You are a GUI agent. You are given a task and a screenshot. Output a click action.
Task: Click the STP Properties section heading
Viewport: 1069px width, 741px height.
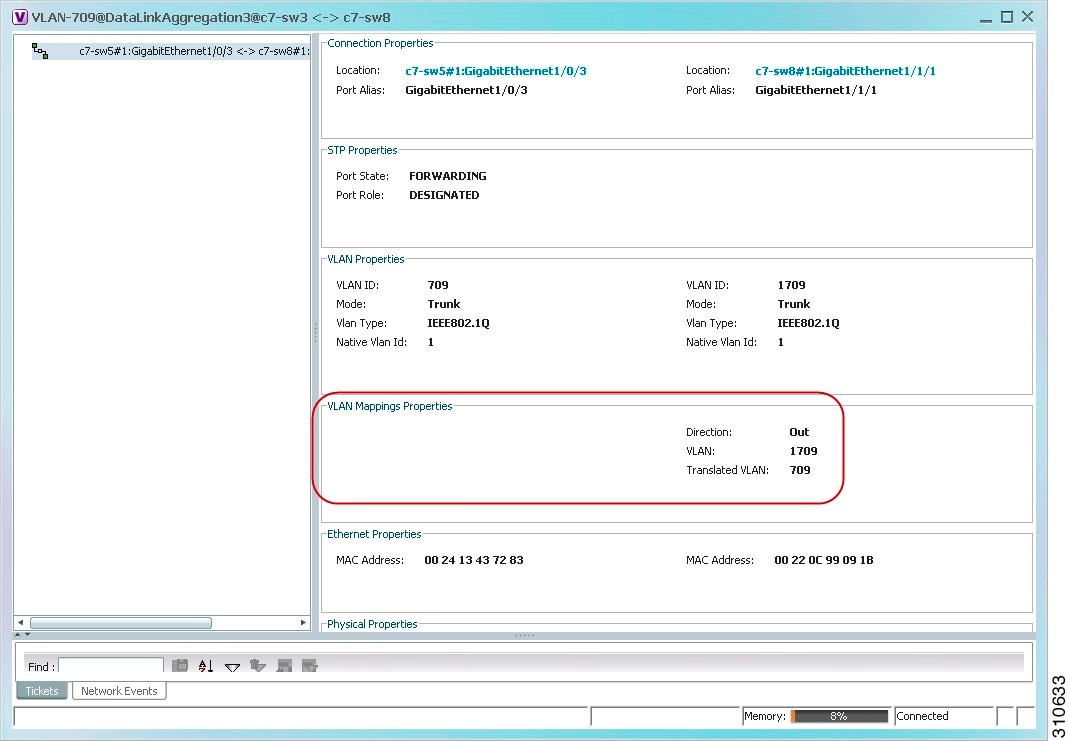(362, 150)
